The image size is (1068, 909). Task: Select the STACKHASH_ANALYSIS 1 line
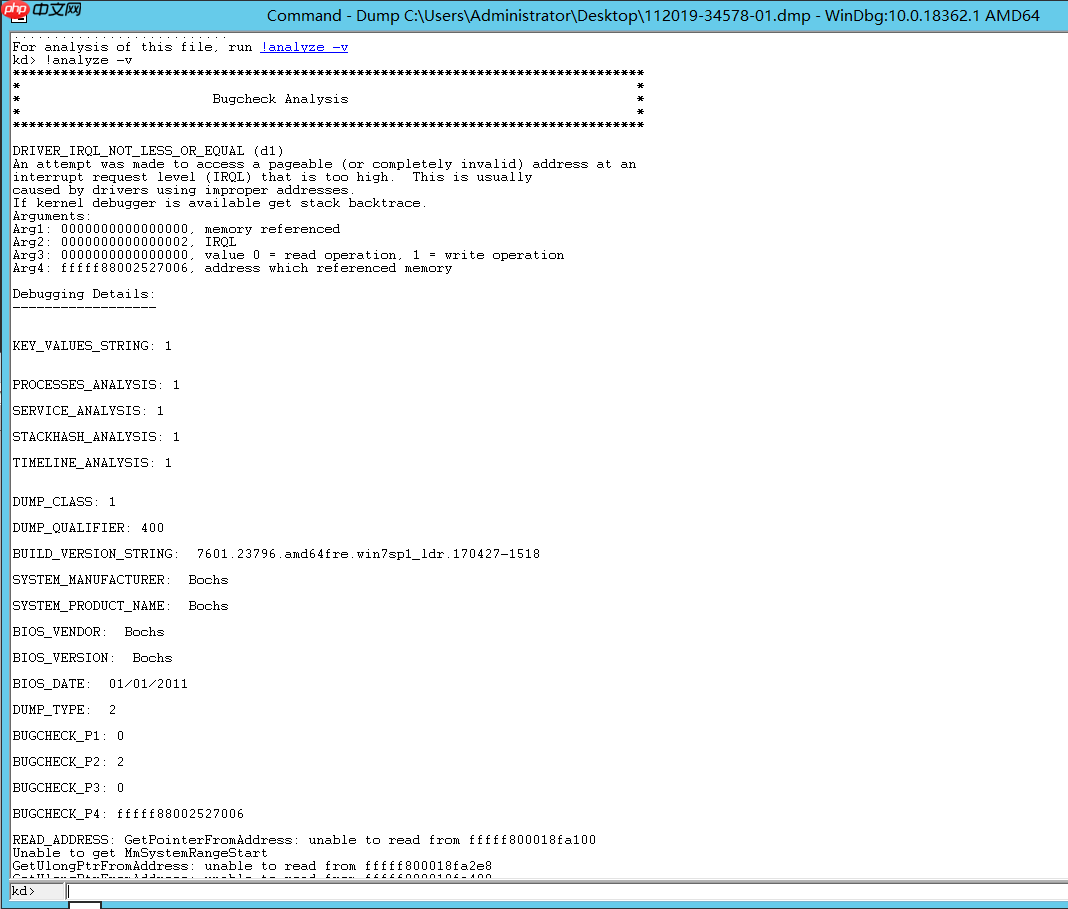coord(95,436)
